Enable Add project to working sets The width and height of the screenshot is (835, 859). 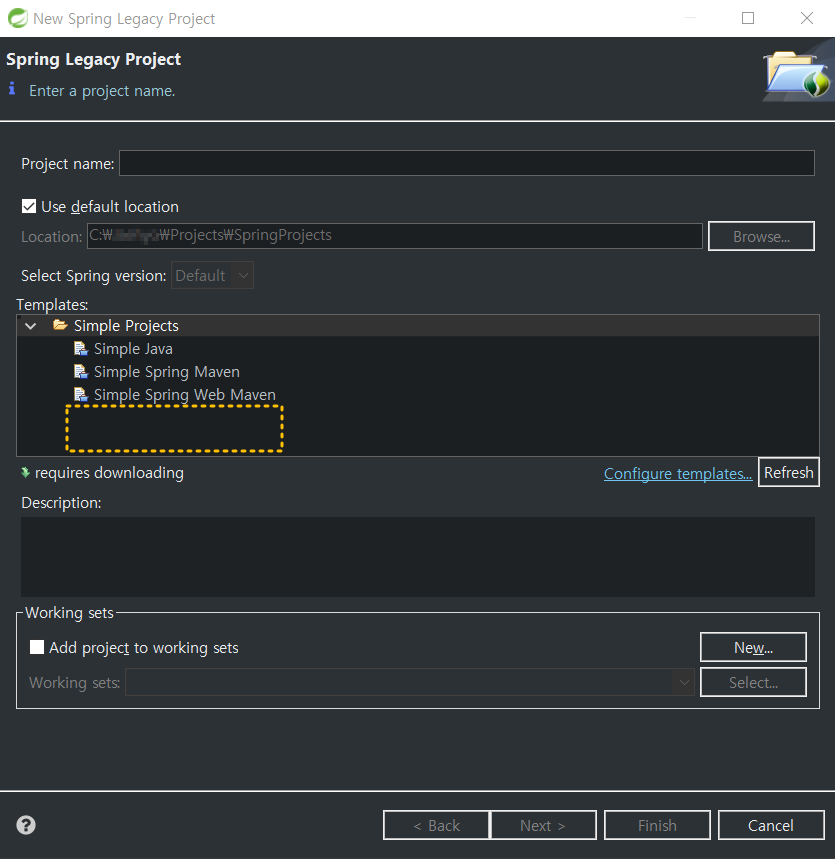37,647
